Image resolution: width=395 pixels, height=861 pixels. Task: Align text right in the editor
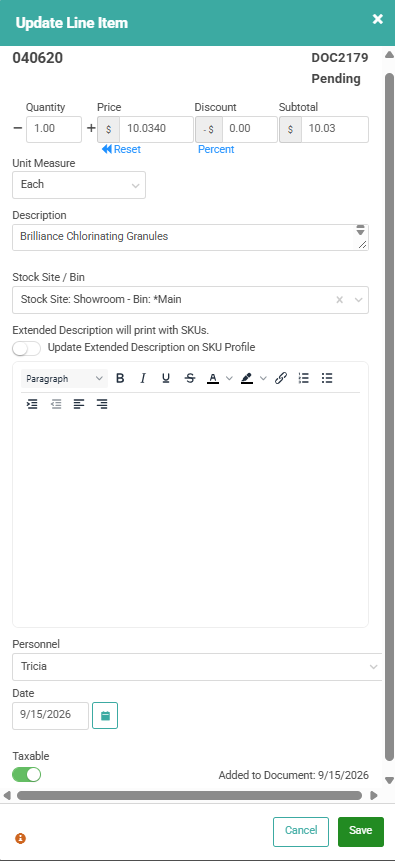[x=102, y=404]
